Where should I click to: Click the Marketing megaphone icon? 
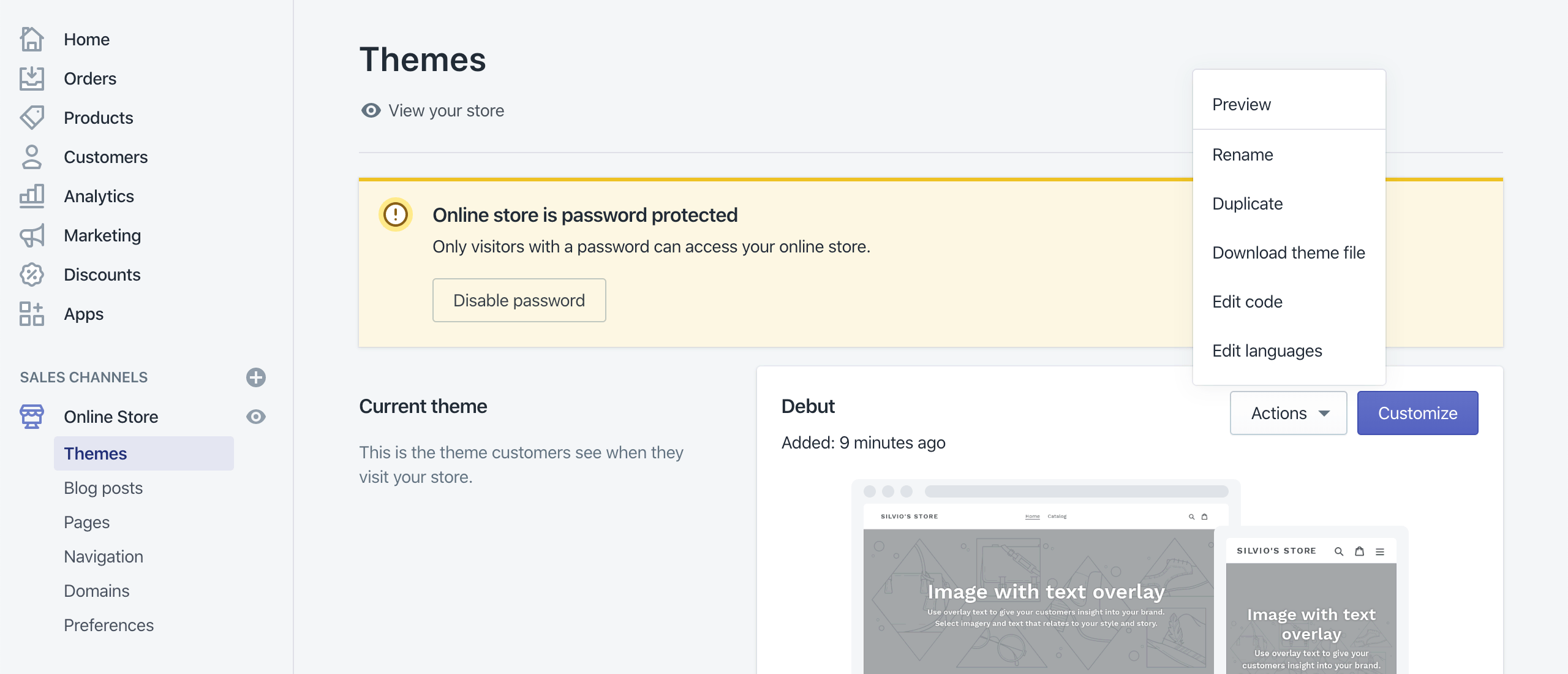(31, 235)
